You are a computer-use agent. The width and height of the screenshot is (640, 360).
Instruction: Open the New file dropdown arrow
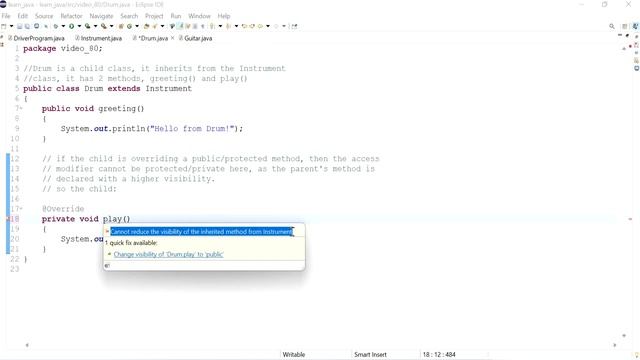[11, 26]
